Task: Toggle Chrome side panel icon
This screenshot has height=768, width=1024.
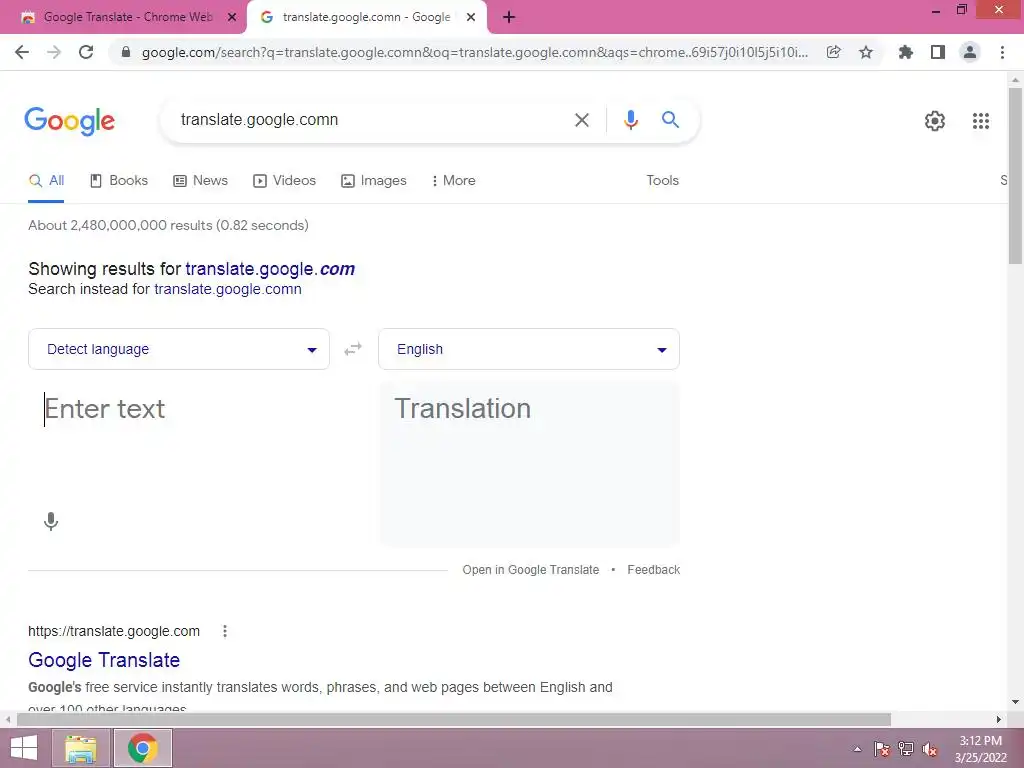Action: tap(938, 52)
